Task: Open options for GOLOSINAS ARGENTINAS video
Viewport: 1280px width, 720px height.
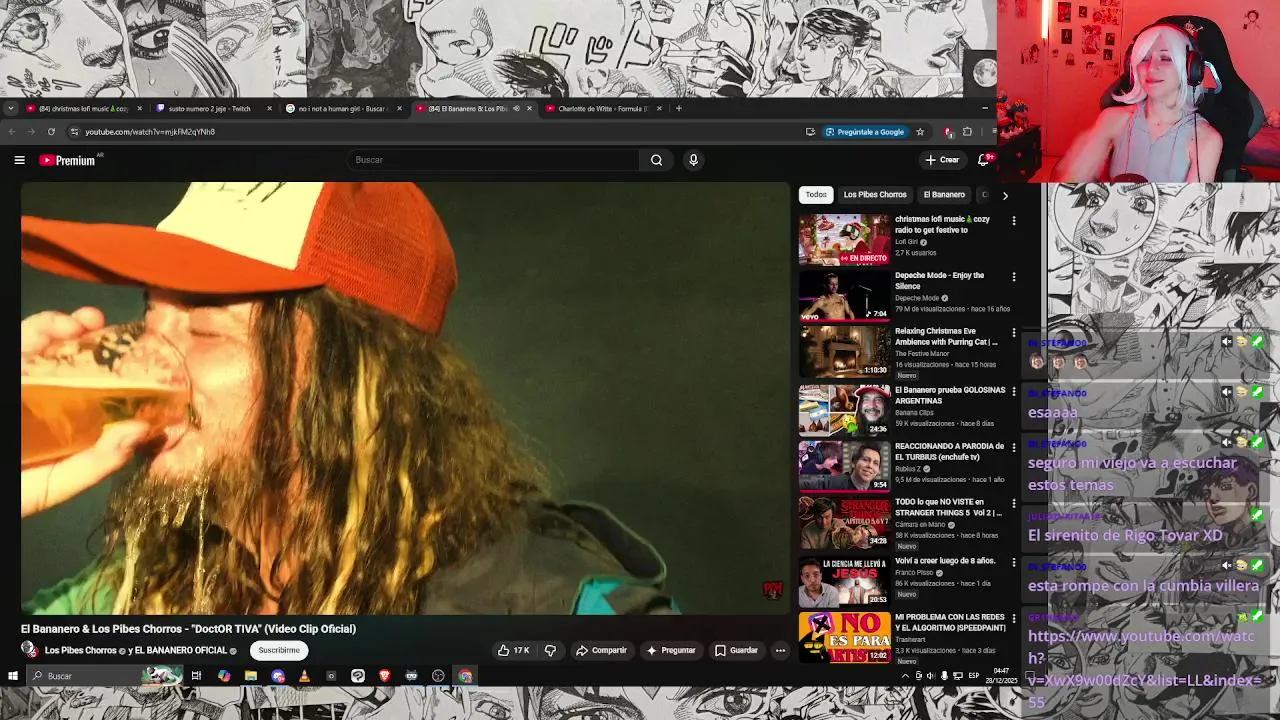Action: [1013, 391]
